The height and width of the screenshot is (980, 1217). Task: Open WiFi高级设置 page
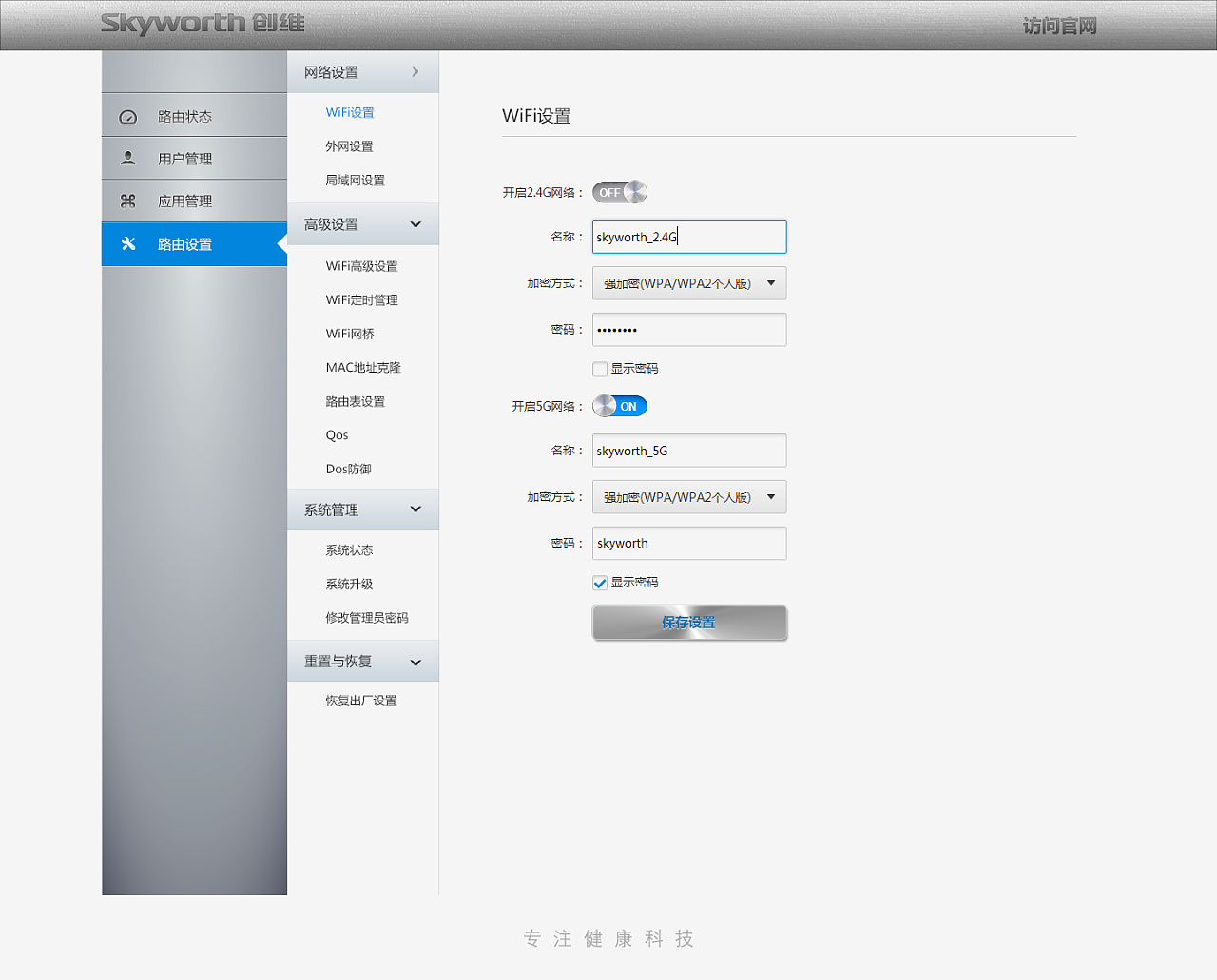tap(361, 266)
